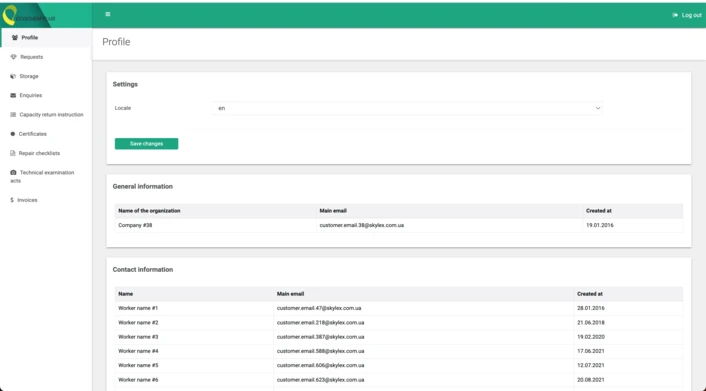Select the Worker name #3 row

point(398,337)
